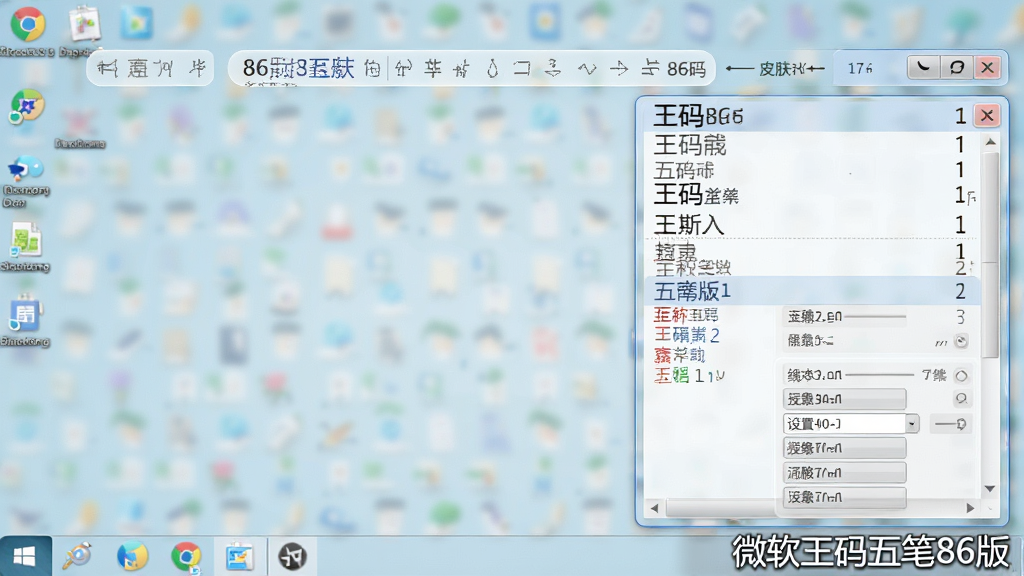Viewport: 1024px width, 576px height.
Task: Click the 皮肤 label beside the input bar
Action: click(776, 69)
